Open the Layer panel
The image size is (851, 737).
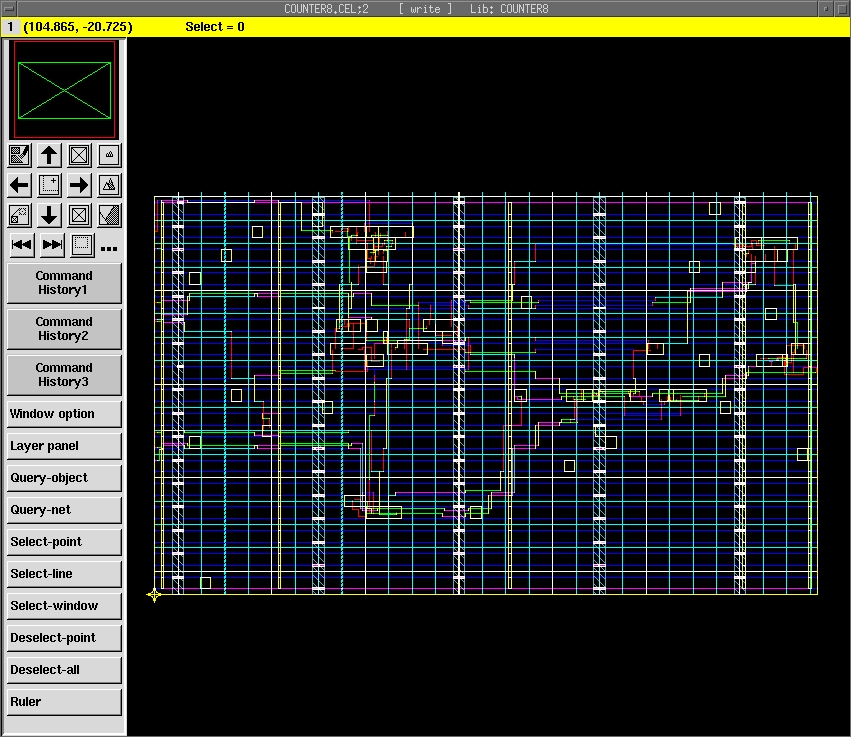(x=64, y=446)
